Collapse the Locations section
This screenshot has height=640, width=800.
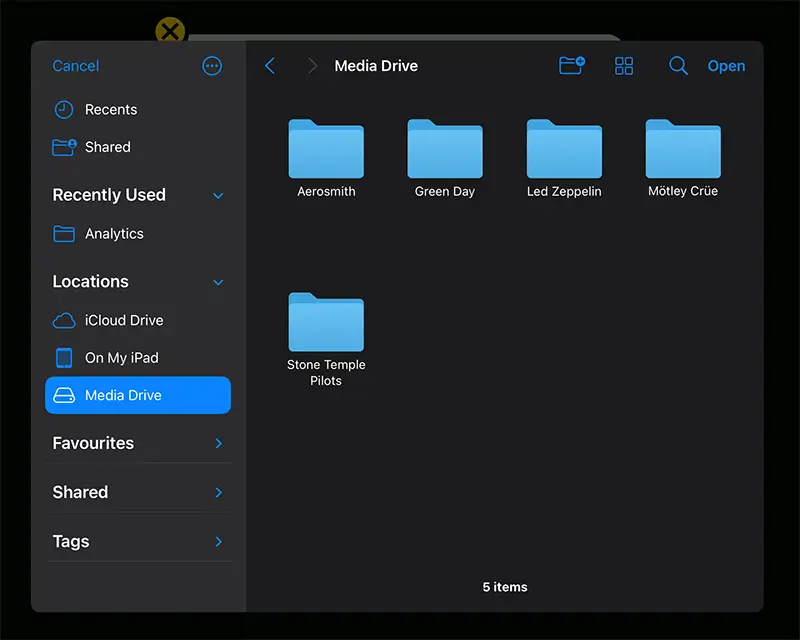click(218, 282)
